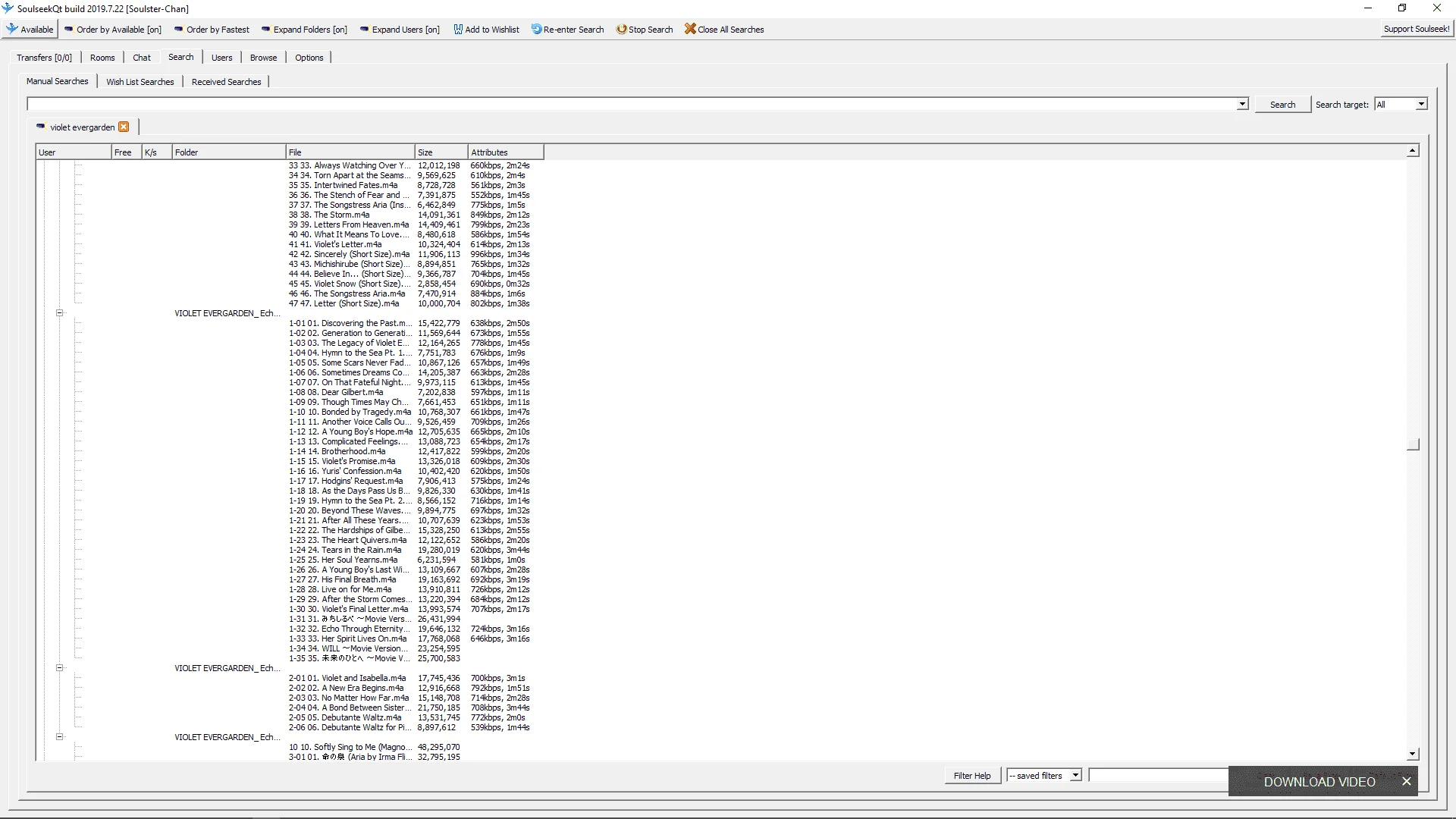Open the Options tab

309,58
